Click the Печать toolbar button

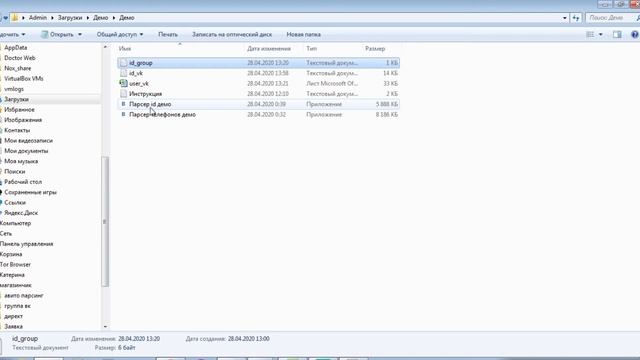(168, 35)
